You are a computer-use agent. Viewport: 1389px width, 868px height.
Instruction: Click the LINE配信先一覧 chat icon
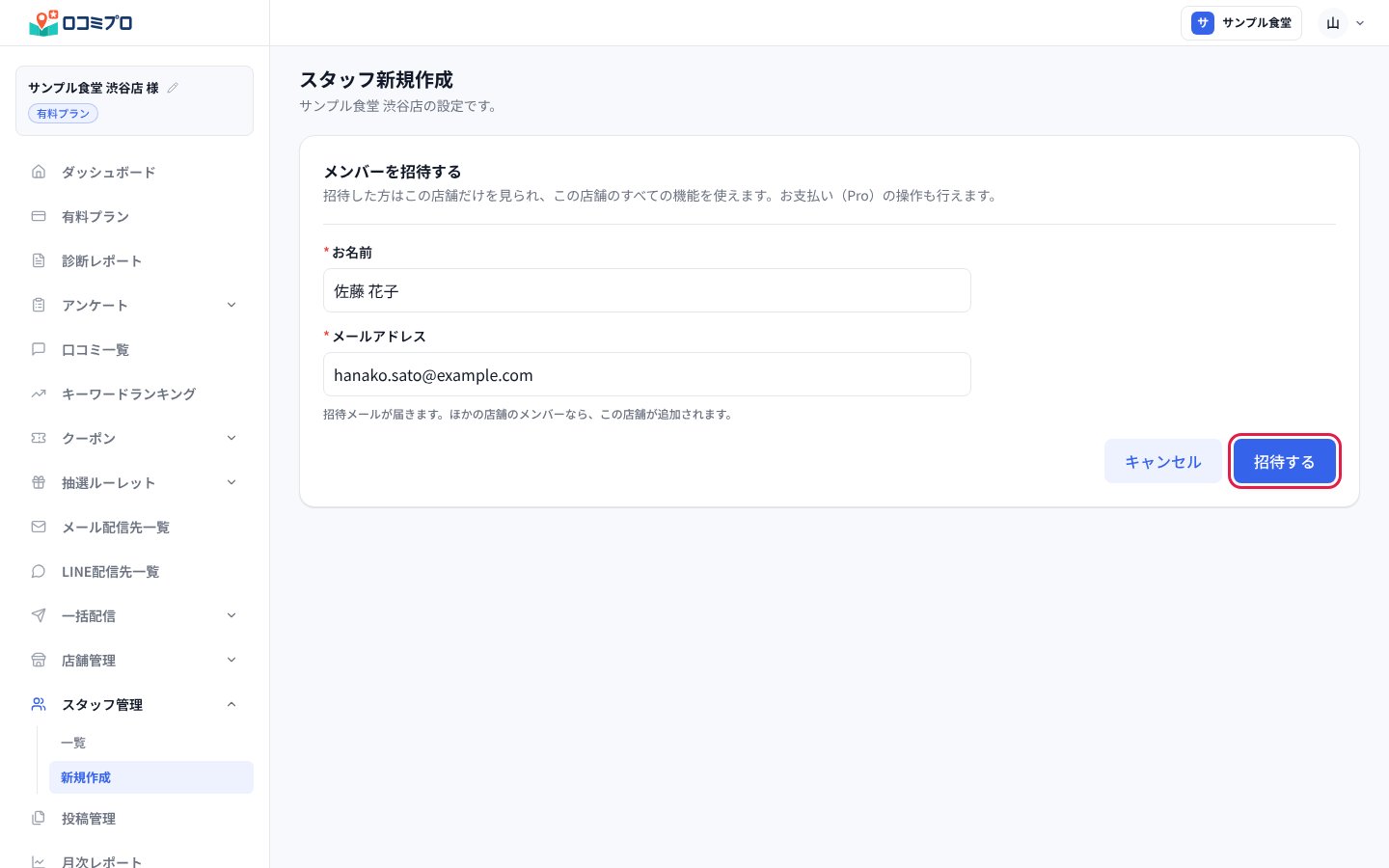coord(39,571)
